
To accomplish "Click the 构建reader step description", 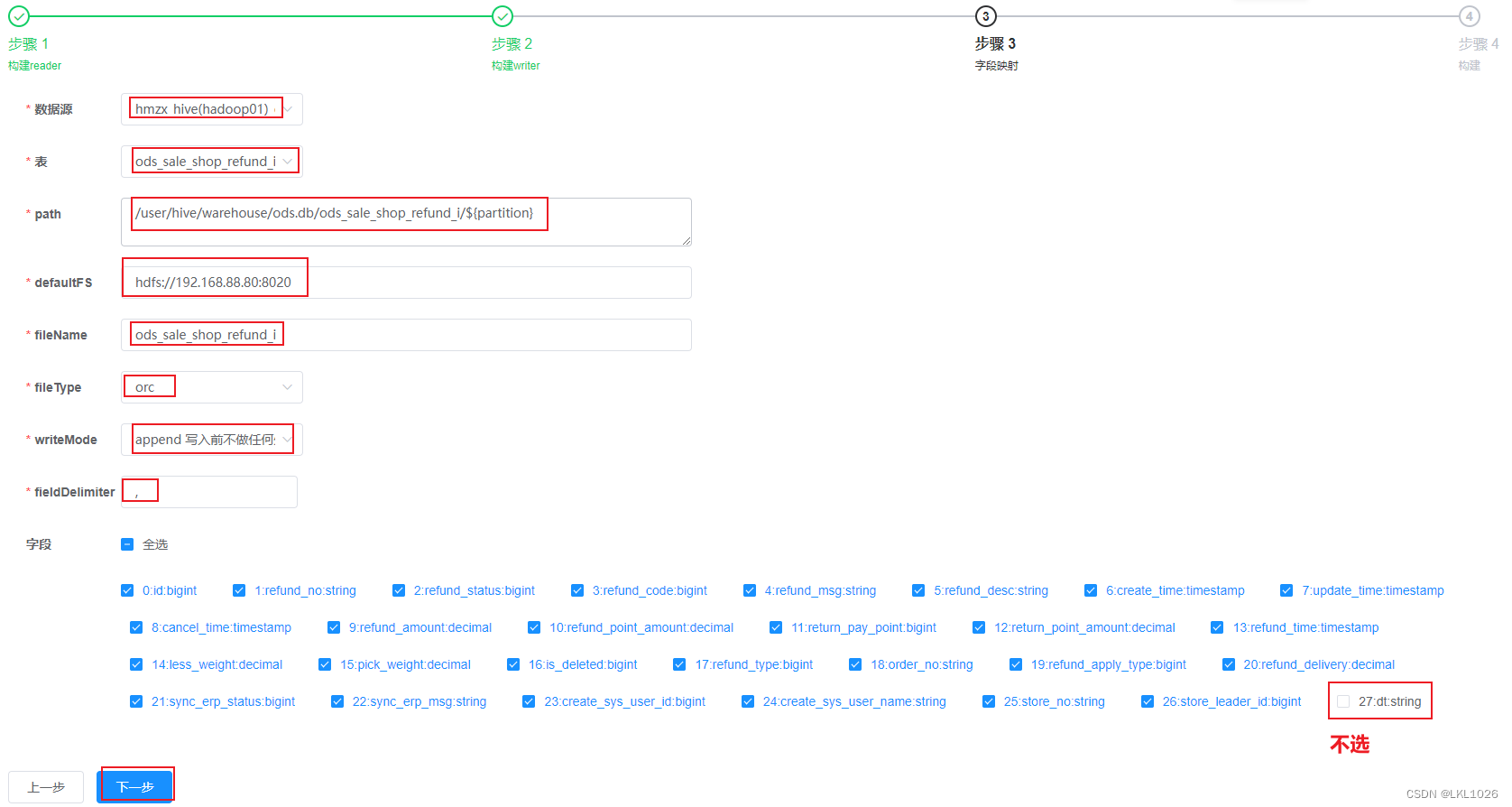I will (x=35, y=66).
